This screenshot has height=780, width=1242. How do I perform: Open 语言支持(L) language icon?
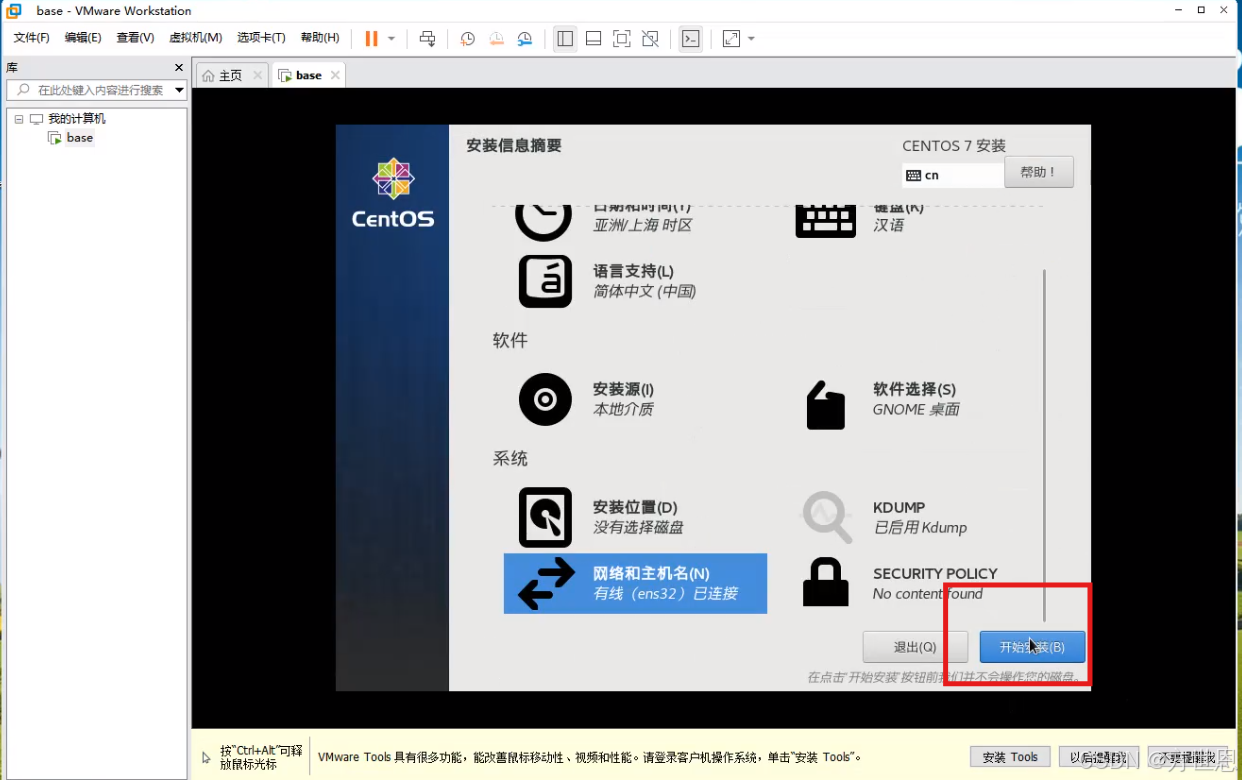[545, 281]
